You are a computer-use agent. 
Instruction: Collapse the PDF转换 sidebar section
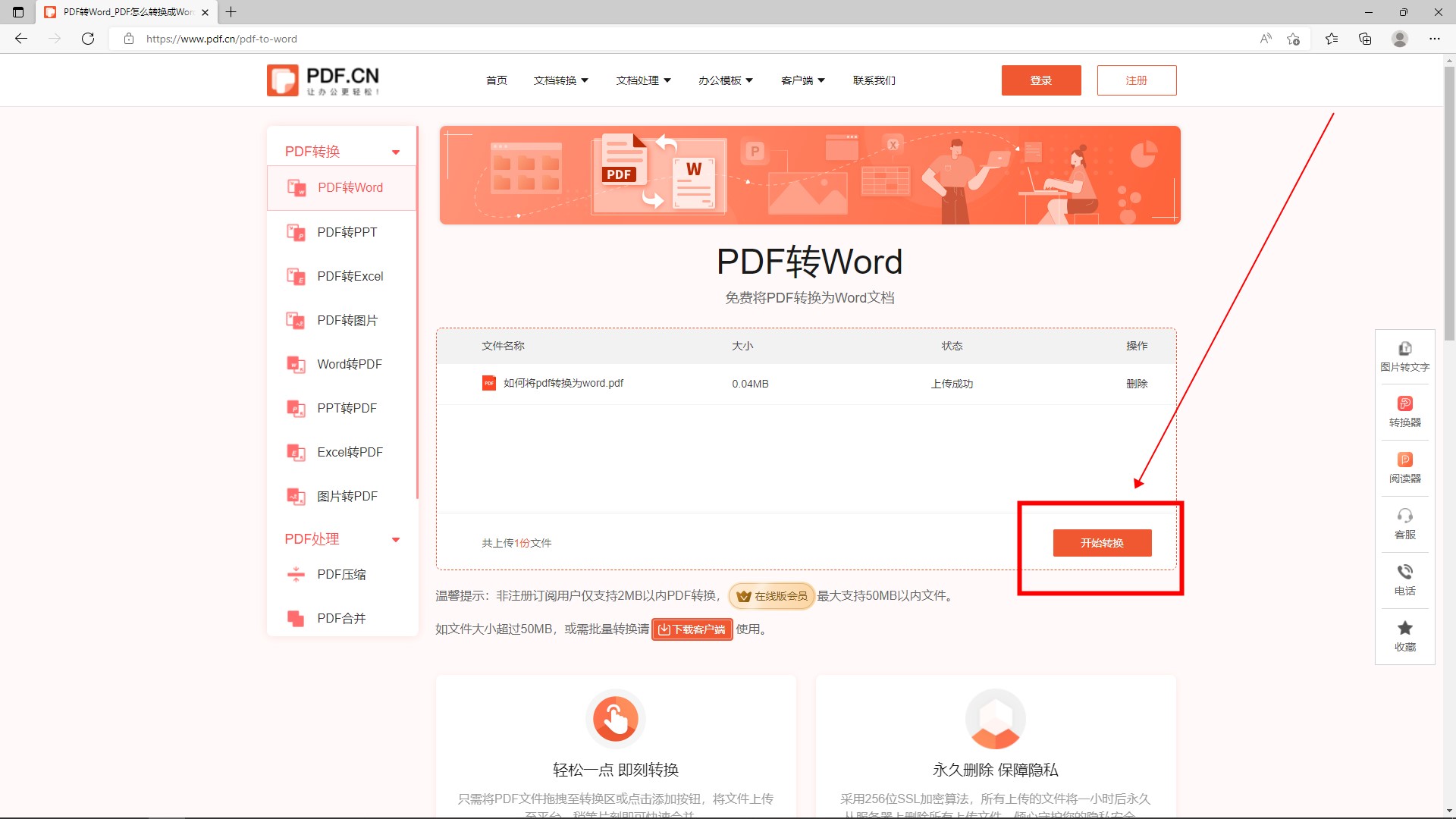click(x=396, y=152)
